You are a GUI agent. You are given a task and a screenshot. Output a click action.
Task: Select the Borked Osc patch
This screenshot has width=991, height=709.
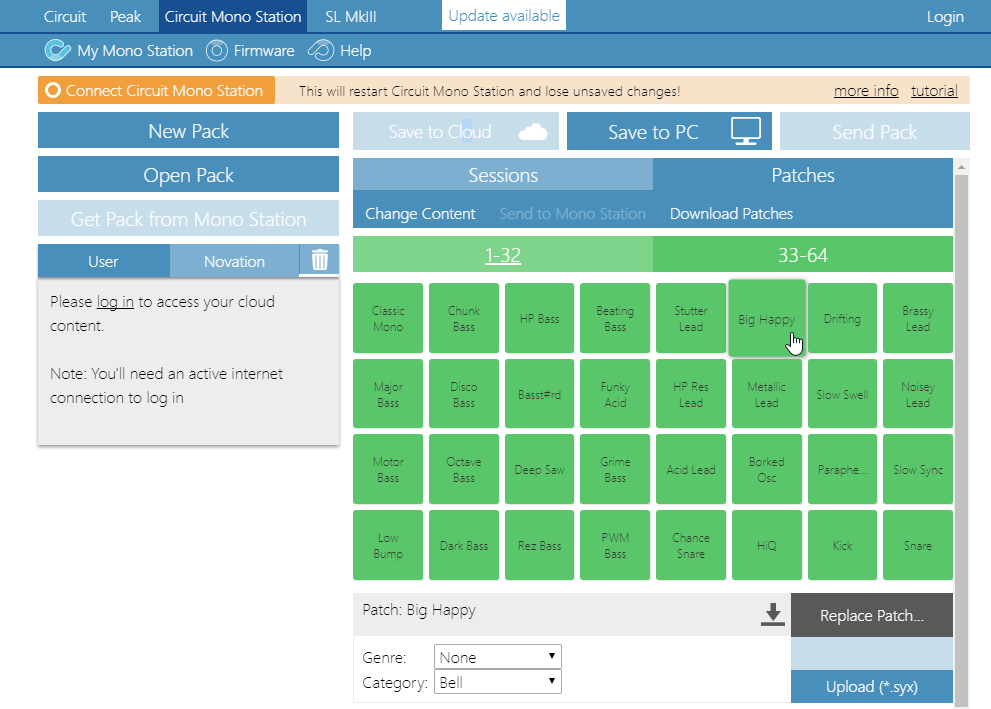(x=767, y=469)
